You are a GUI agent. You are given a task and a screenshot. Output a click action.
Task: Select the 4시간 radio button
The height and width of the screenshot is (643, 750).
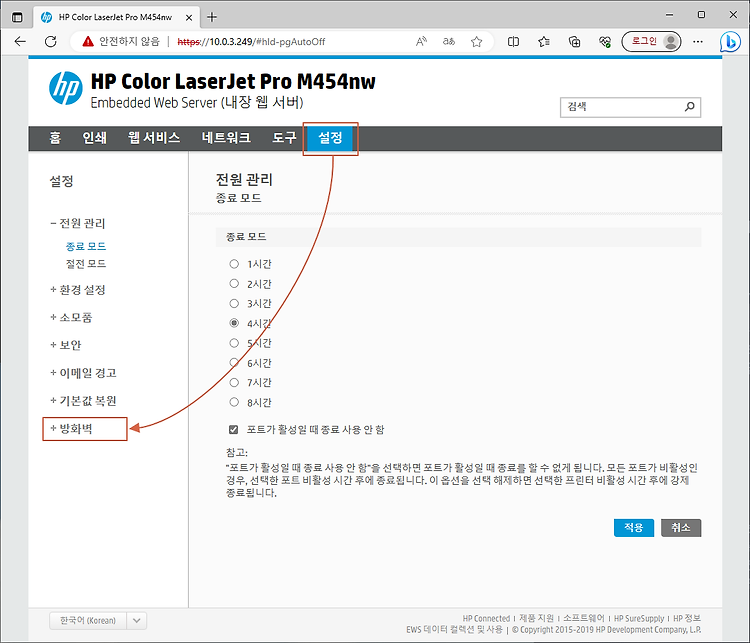tap(234, 323)
